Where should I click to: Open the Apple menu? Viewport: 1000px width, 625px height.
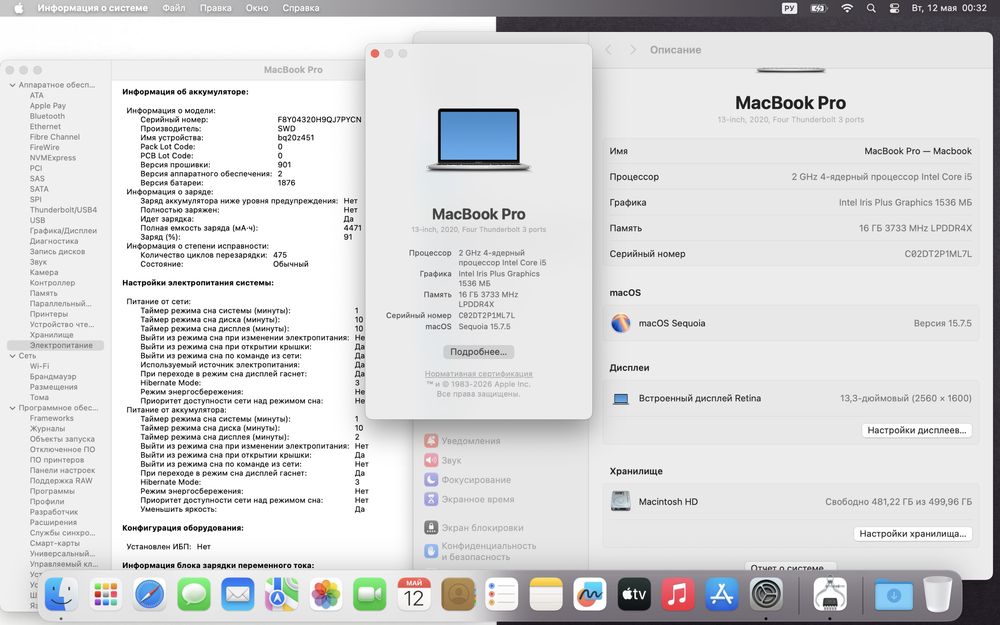pyautogui.click(x=18, y=8)
